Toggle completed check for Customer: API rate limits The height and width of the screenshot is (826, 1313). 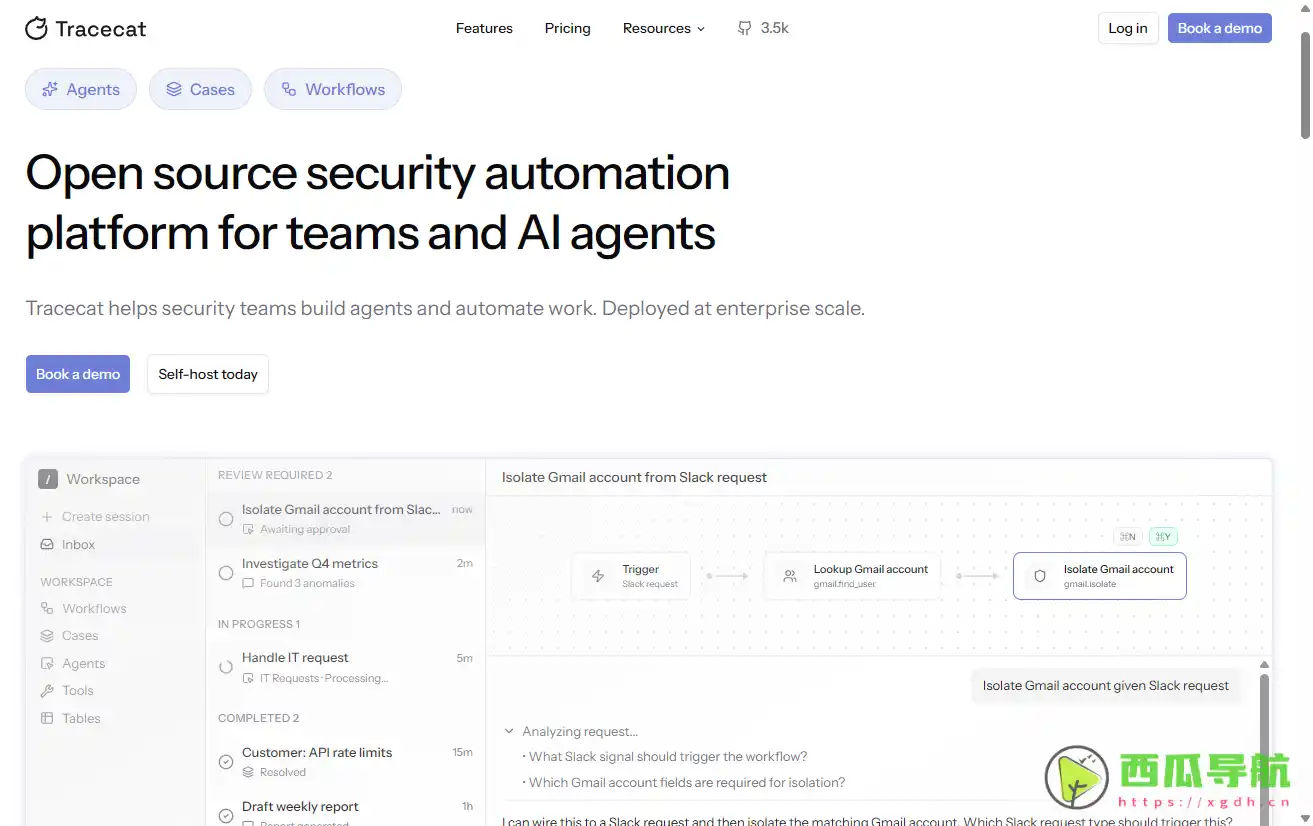(x=226, y=762)
